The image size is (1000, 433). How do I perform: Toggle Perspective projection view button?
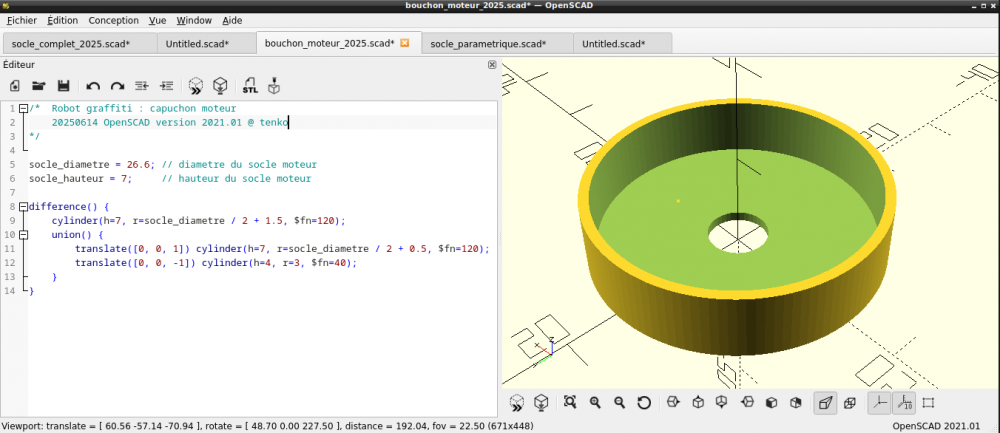click(x=825, y=403)
